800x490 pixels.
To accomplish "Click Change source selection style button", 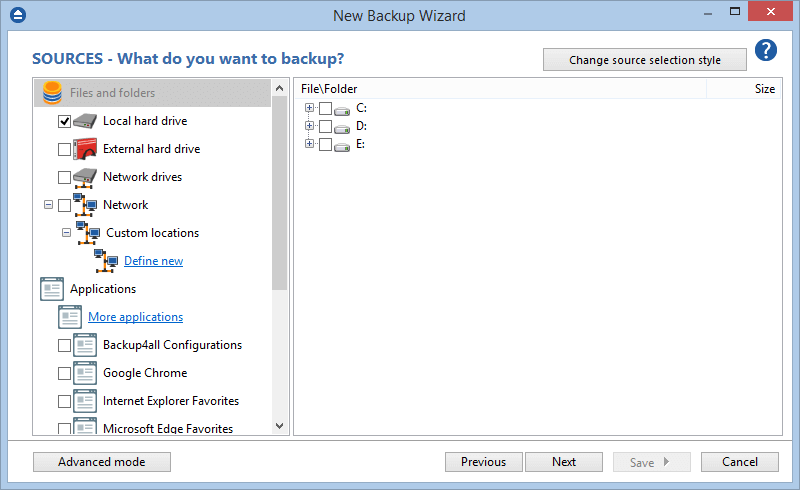I will click(x=645, y=60).
